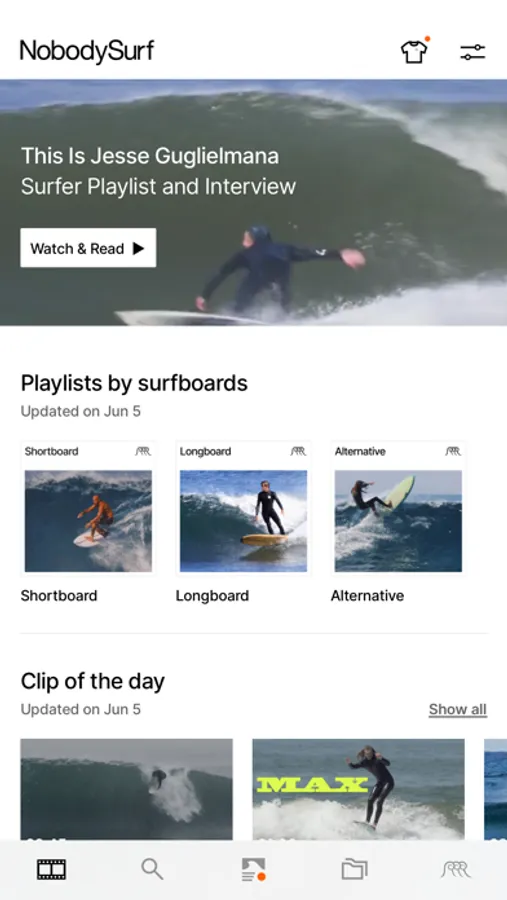Tap the film strip home tab
The image size is (507, 900).
point(52,870)
